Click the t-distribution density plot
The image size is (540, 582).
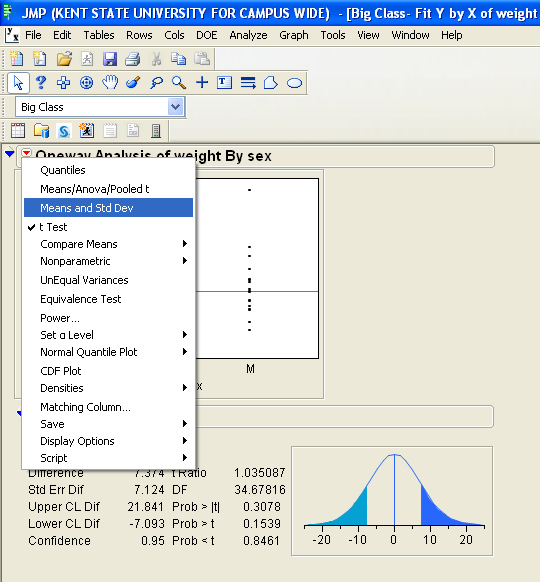coord(392,501)
